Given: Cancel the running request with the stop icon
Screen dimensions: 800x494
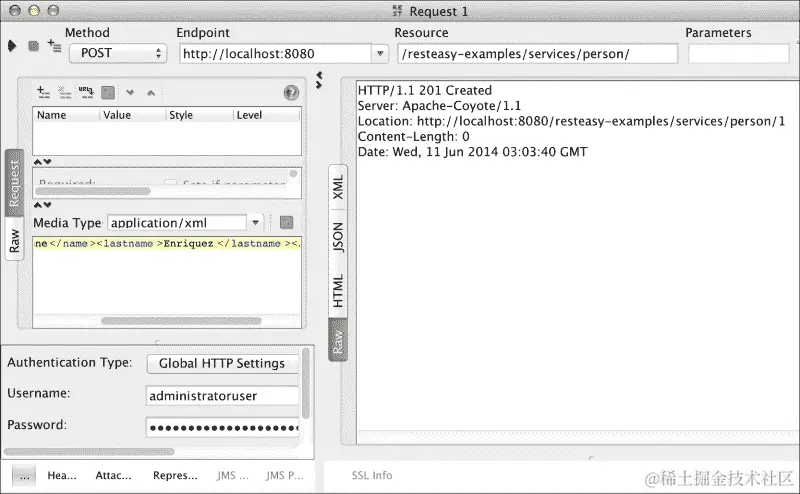Looking at the screenshot, I should pos(34,46).
